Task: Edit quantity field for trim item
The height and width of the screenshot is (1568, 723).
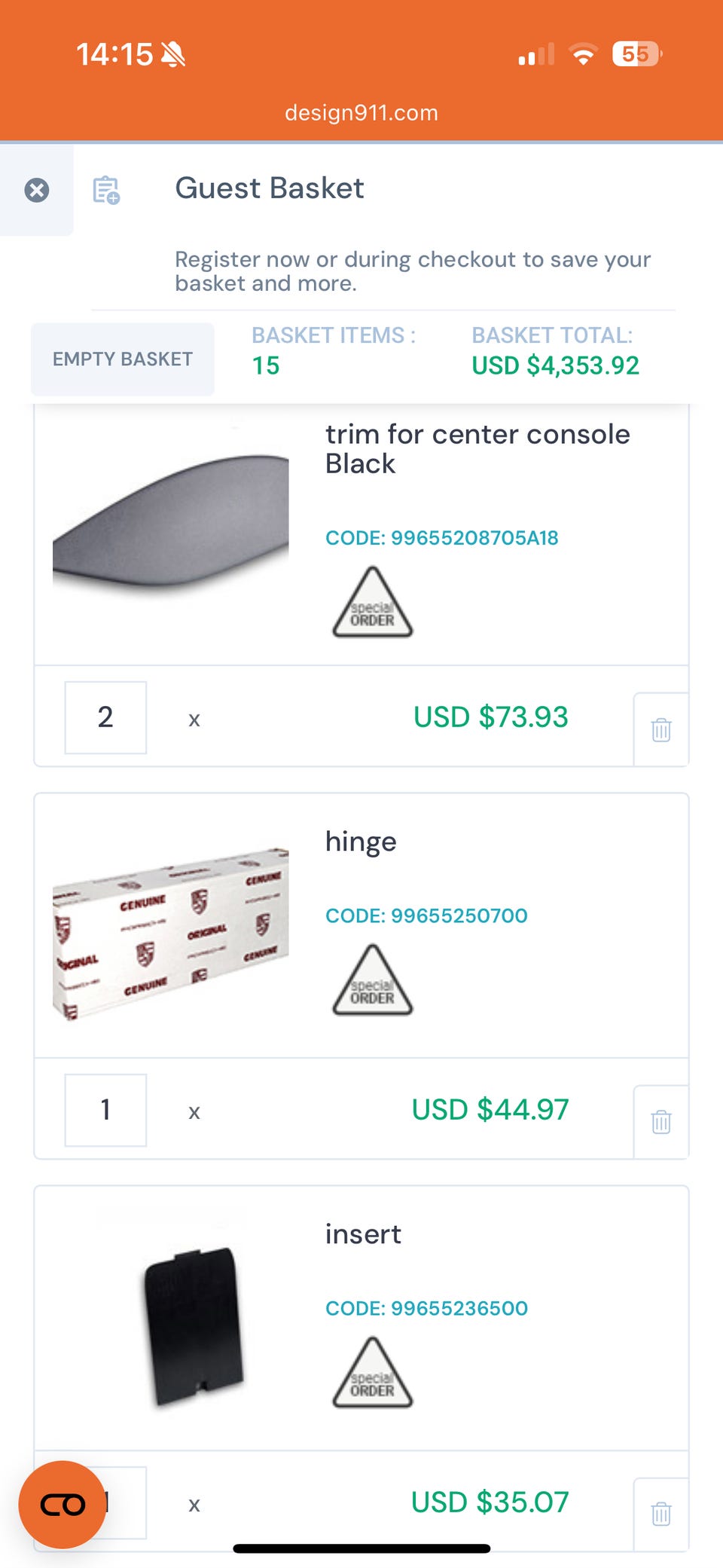Action: point(105,717)
